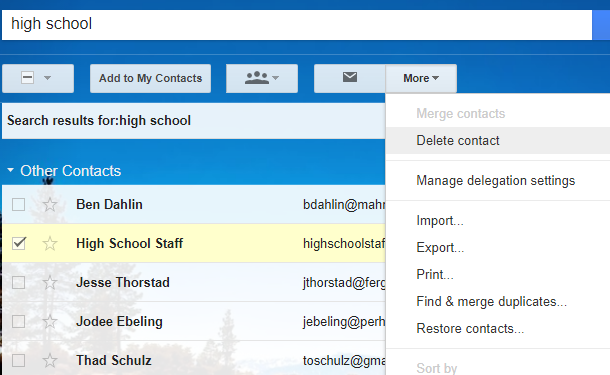Open the select-all checkbox dropdown arrow

(x=47, y=78)
